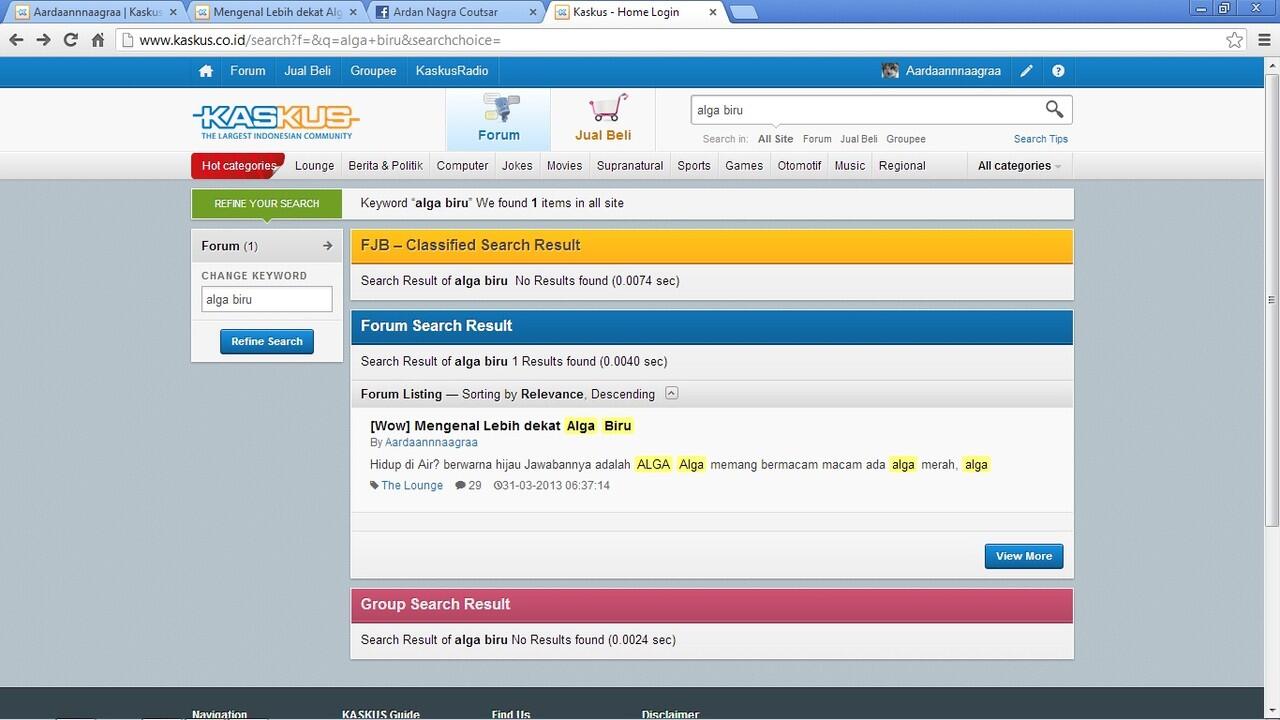Switch to the Mengenal Lebih dekat Alga browser tab
Viewport: 1280px width, 720px height.
tap(276, 12)
